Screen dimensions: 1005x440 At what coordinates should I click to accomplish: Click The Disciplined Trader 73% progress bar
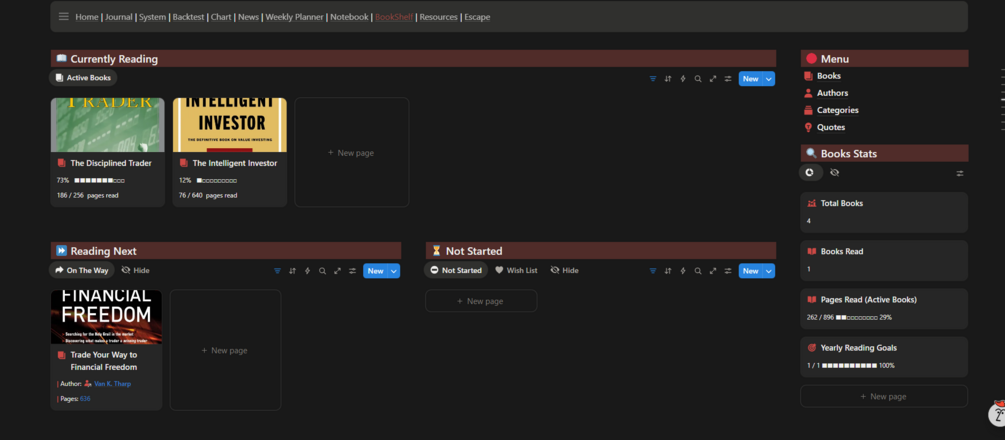(x=99, y=181)
